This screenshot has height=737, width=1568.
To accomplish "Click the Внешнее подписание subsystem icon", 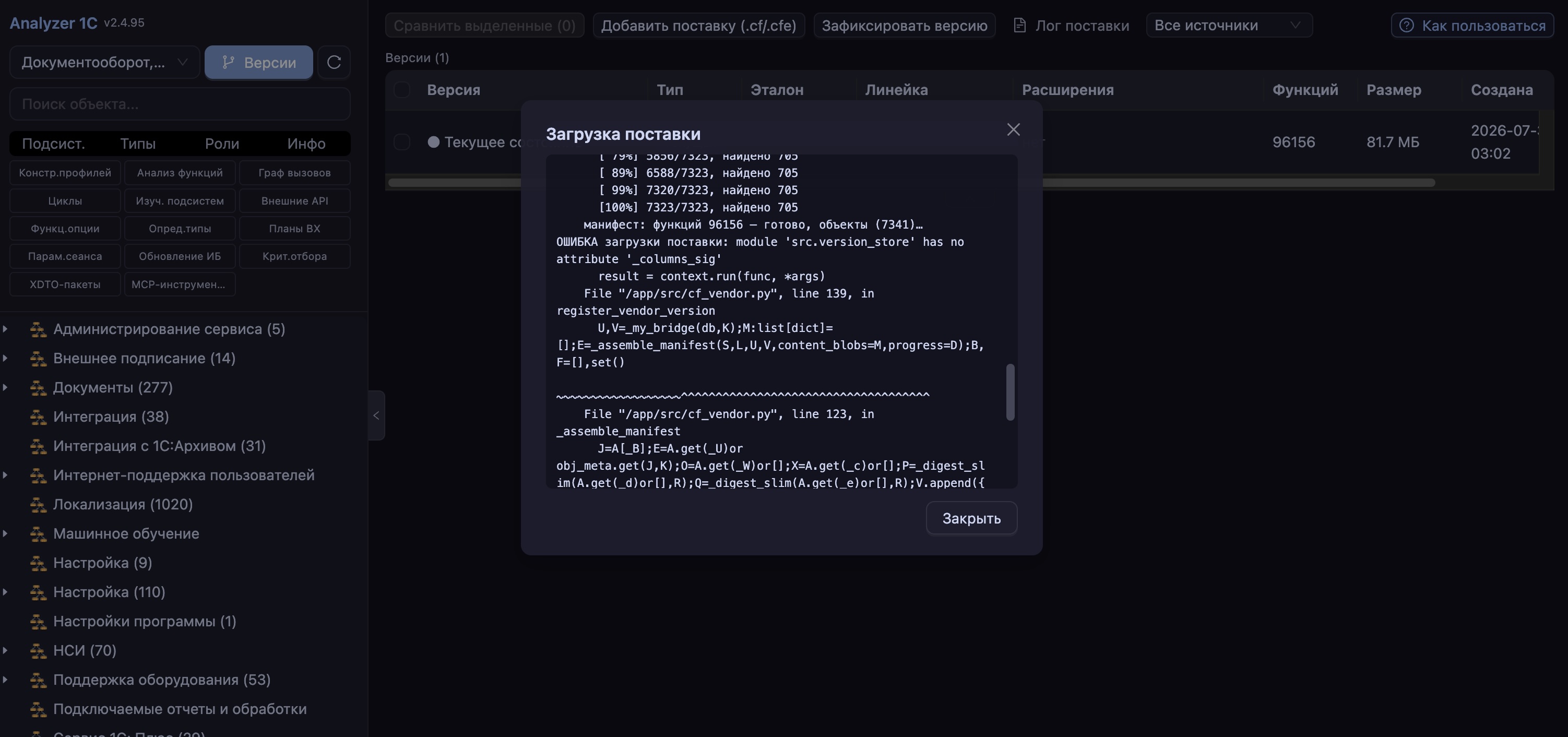I will pos(38,359).
